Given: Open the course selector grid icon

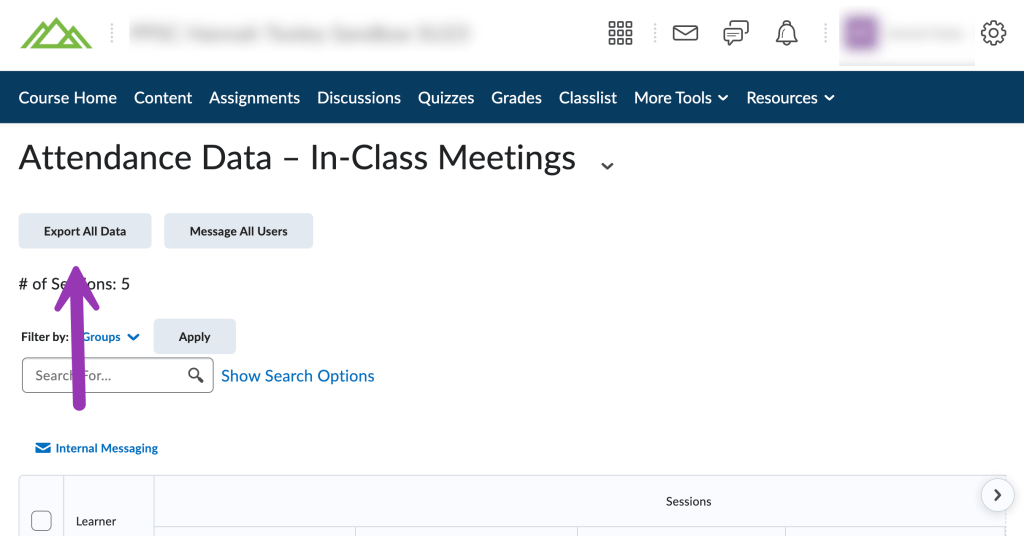Looking at the screenshot, I should (620, 33).
